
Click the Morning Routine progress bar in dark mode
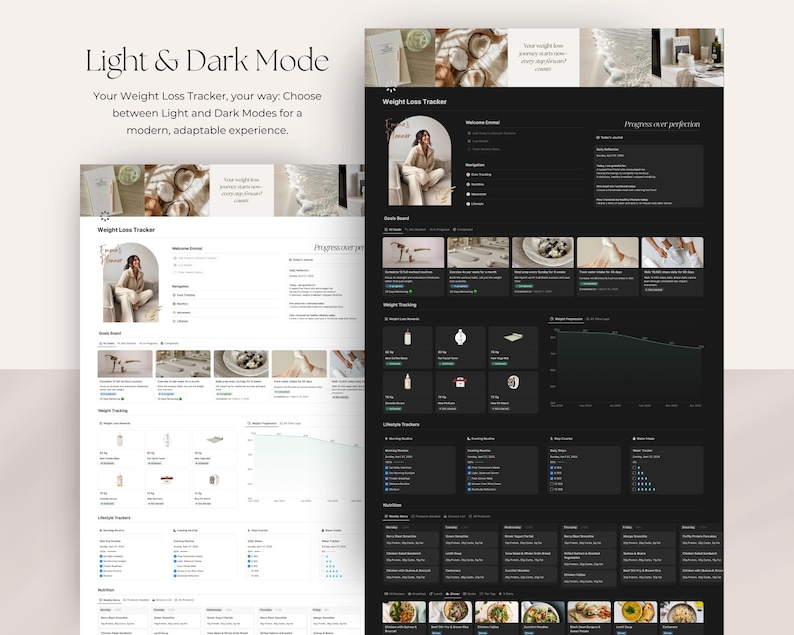pyautogui.click(x=399, y=462)
